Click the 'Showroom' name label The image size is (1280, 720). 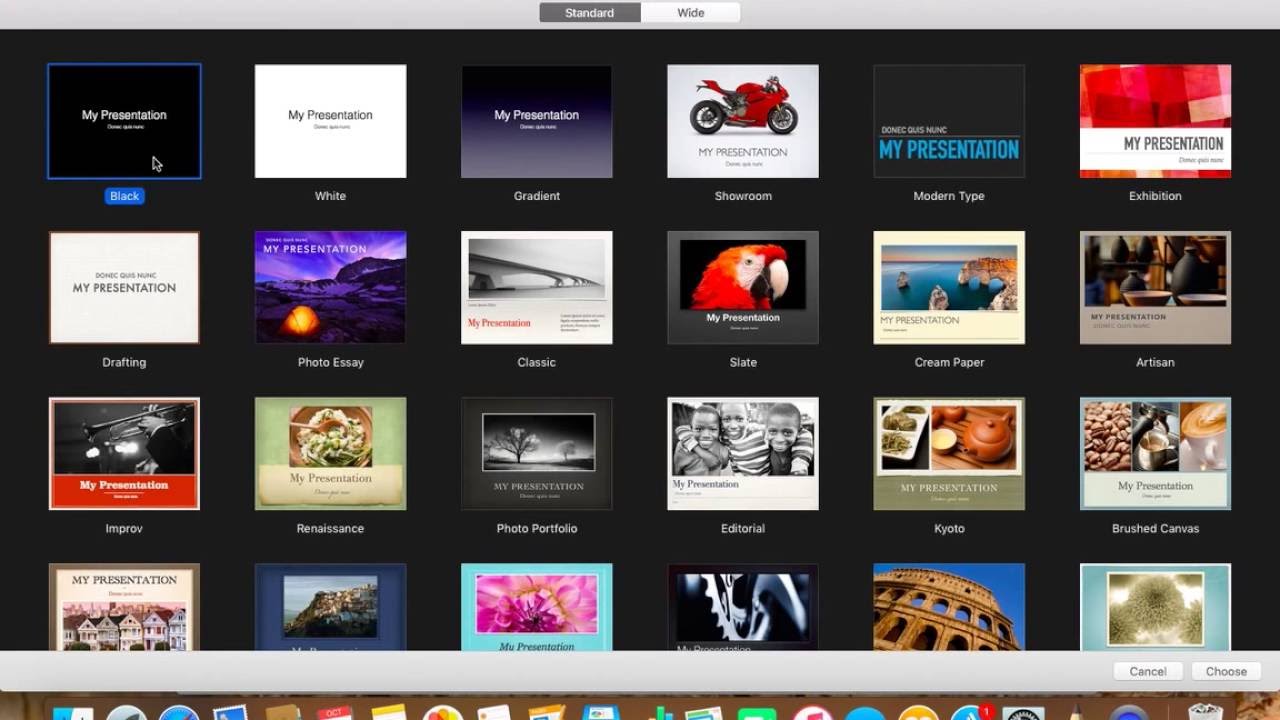pos(743,196)
